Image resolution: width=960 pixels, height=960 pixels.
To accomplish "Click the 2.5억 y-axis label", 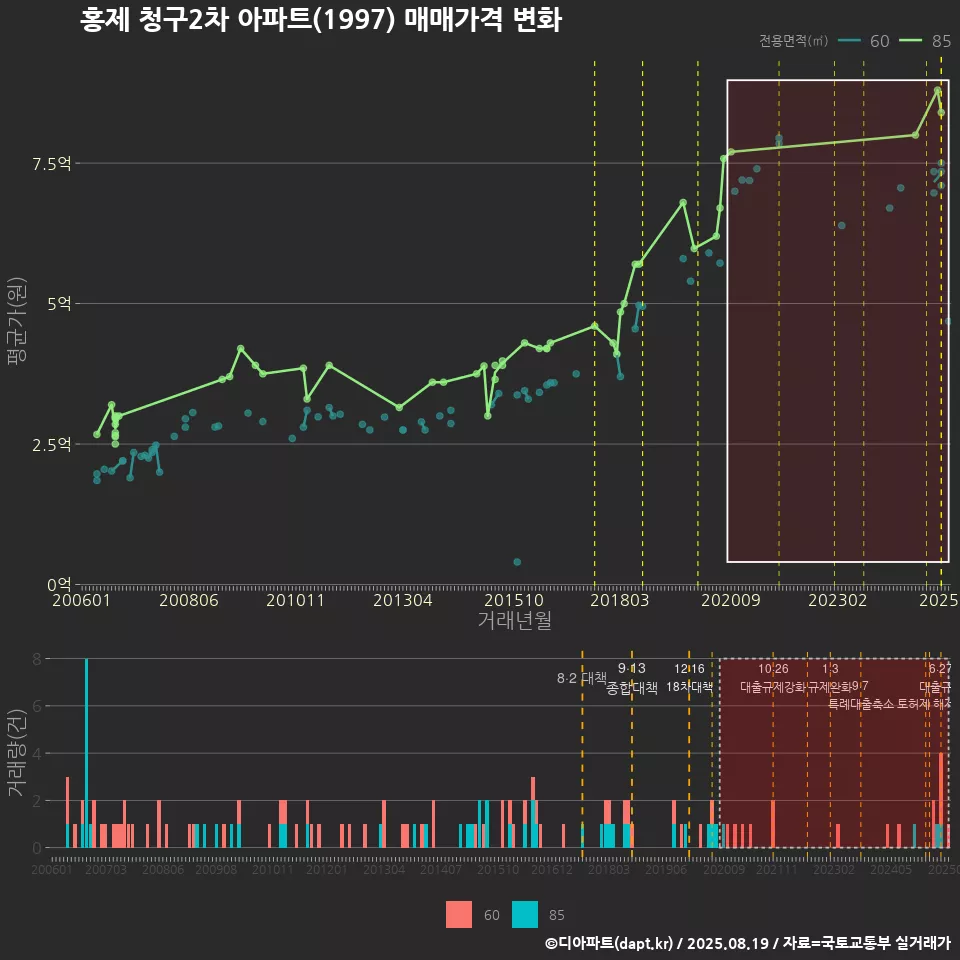I will (x=51, y=444).
